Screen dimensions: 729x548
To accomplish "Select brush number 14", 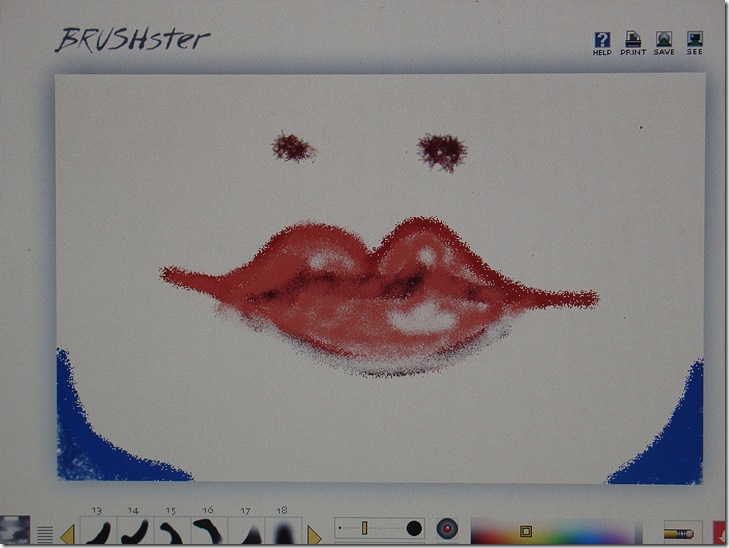I will pos(135,530).
